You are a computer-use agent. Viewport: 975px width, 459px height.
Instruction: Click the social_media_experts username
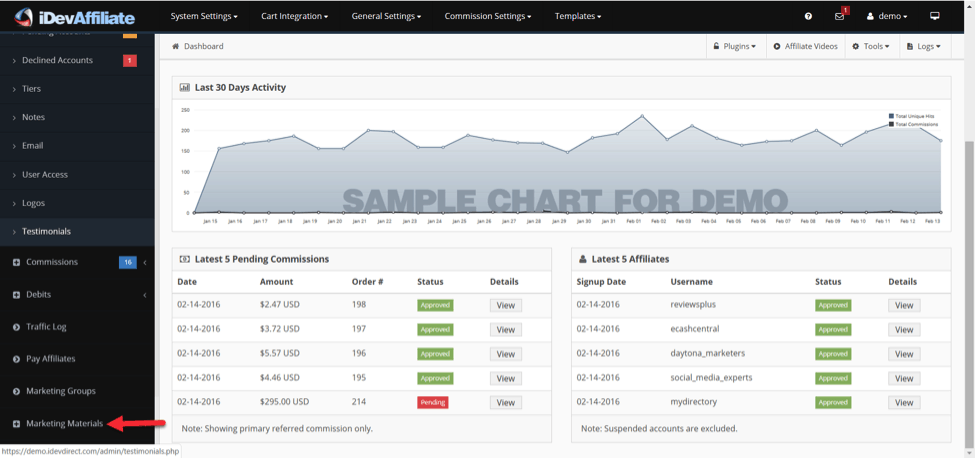(x=711, y=378)
